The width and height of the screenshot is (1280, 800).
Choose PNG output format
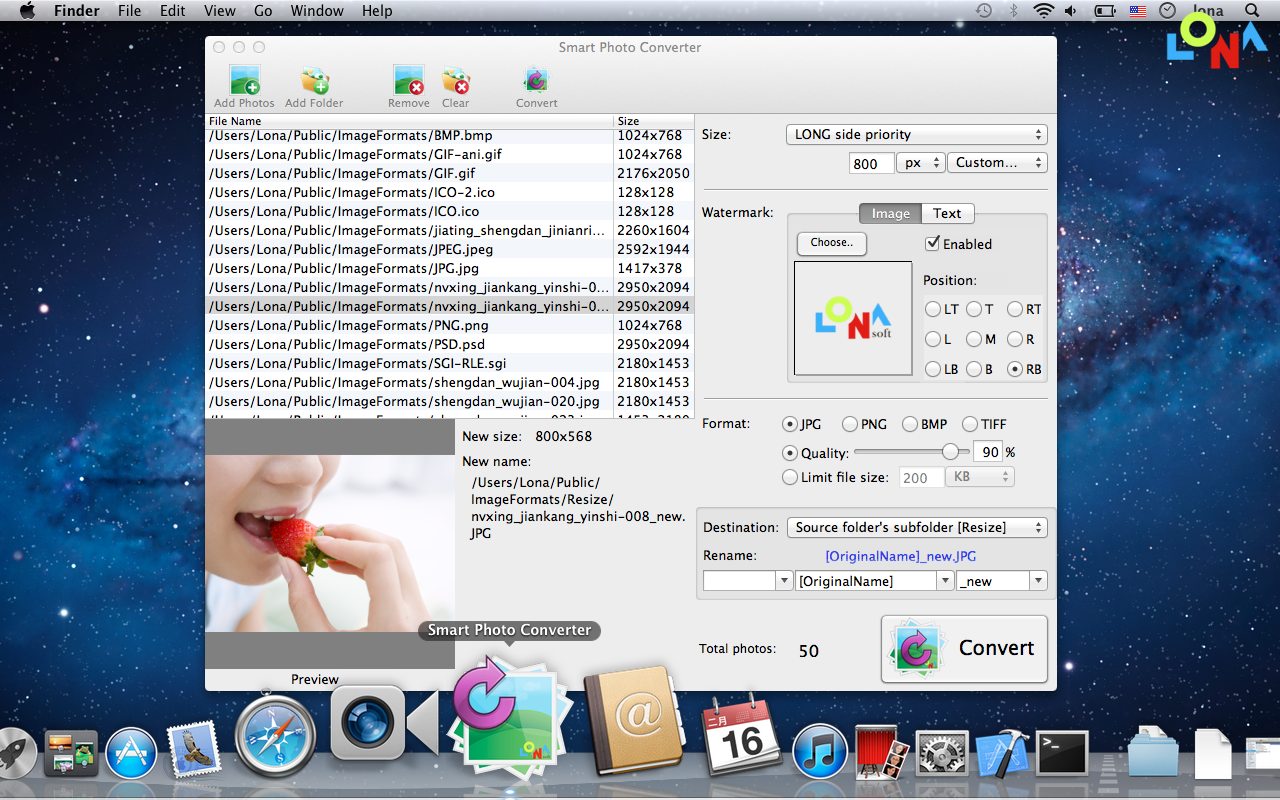pyautogui.click(x=850, y=424)
